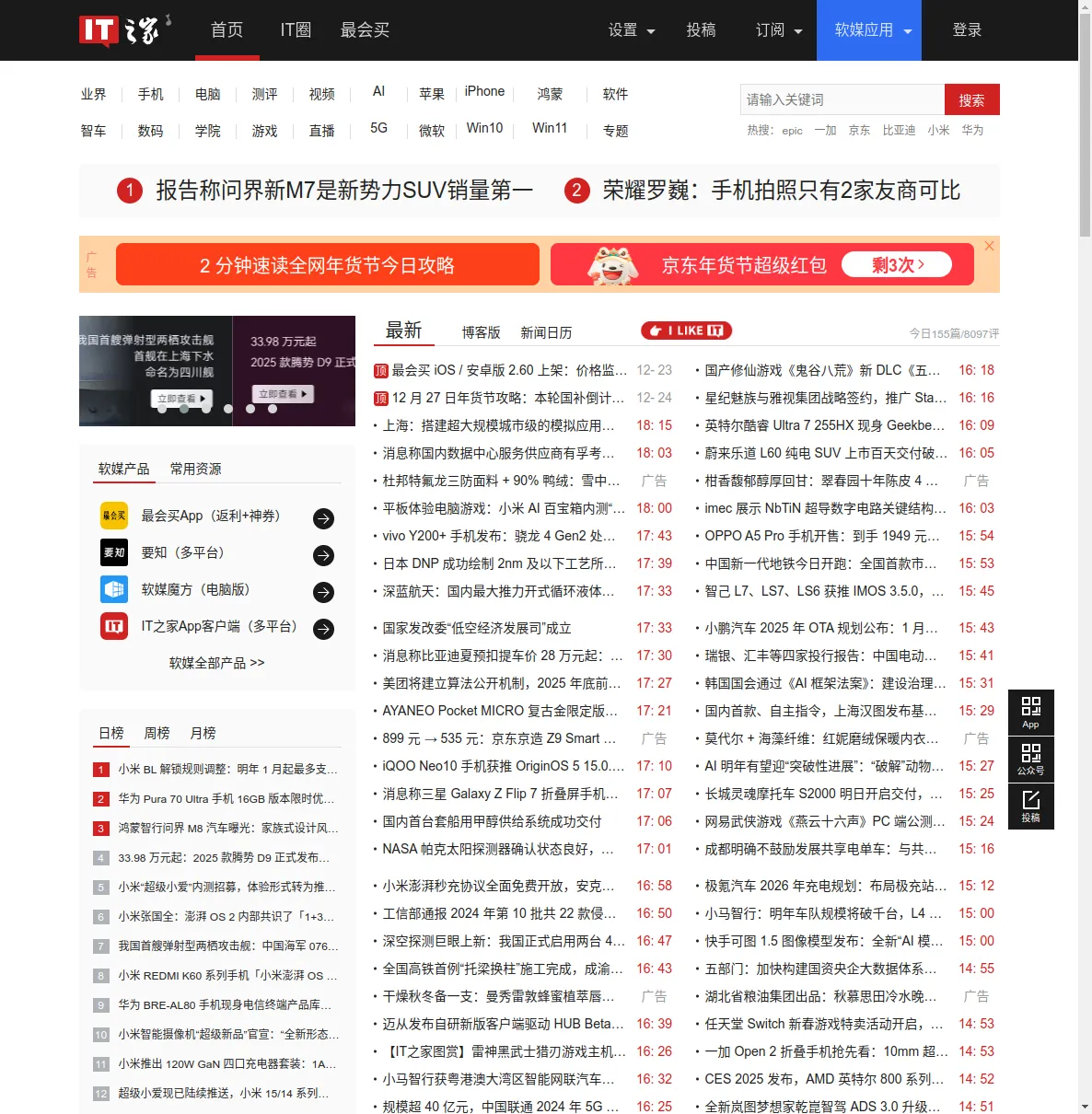Select the 月榜 ranking tab

coord(203,733)
